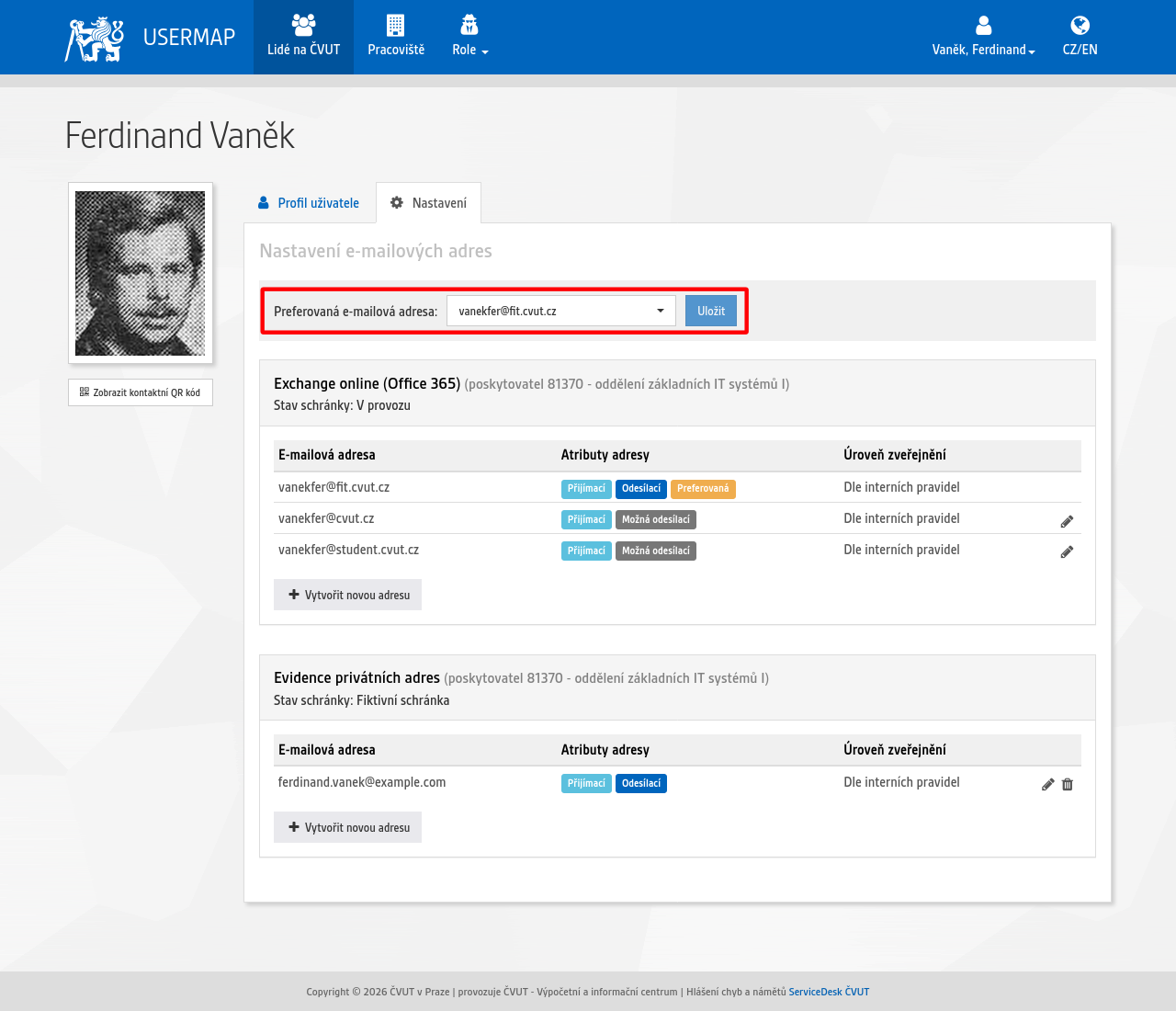Edit the vanekfer@student.cvut.cz address with pencil
This screenshot has height=1011, width=1176.
pos(1067,551)
